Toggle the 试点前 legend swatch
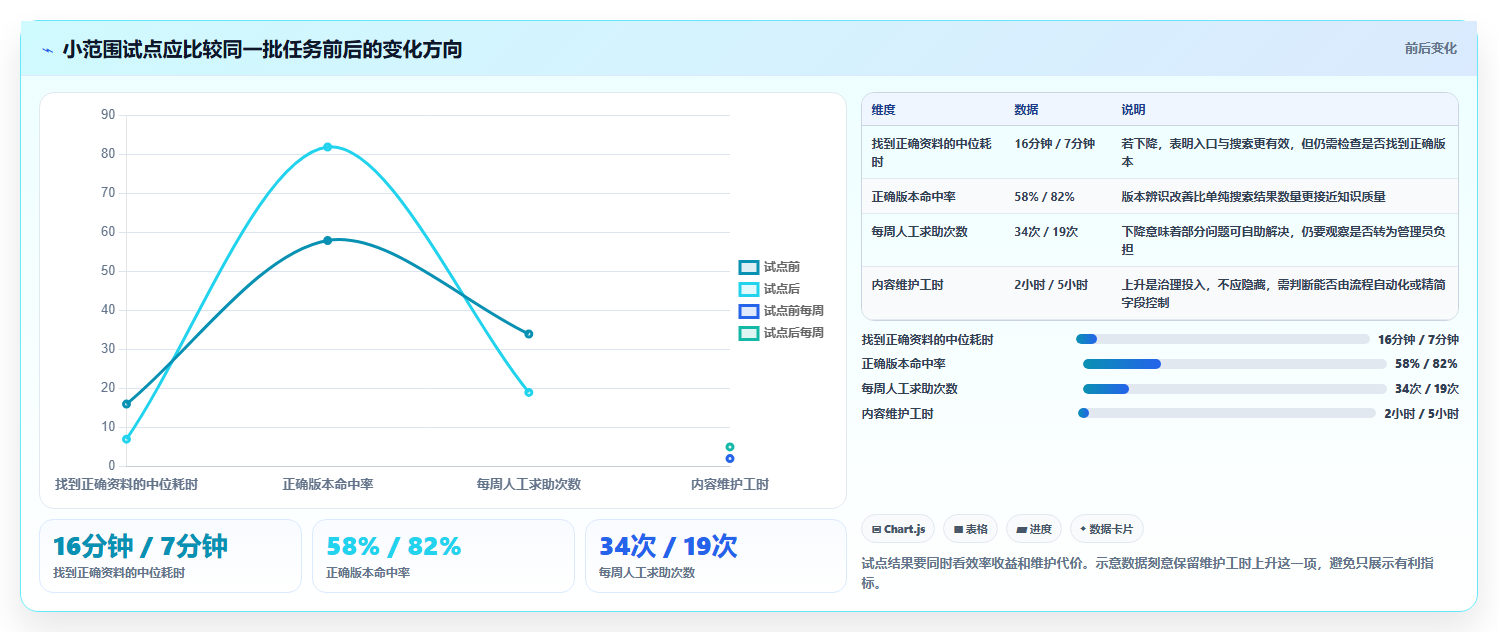This screenshot has height=632, width=1498. point(749,267)
